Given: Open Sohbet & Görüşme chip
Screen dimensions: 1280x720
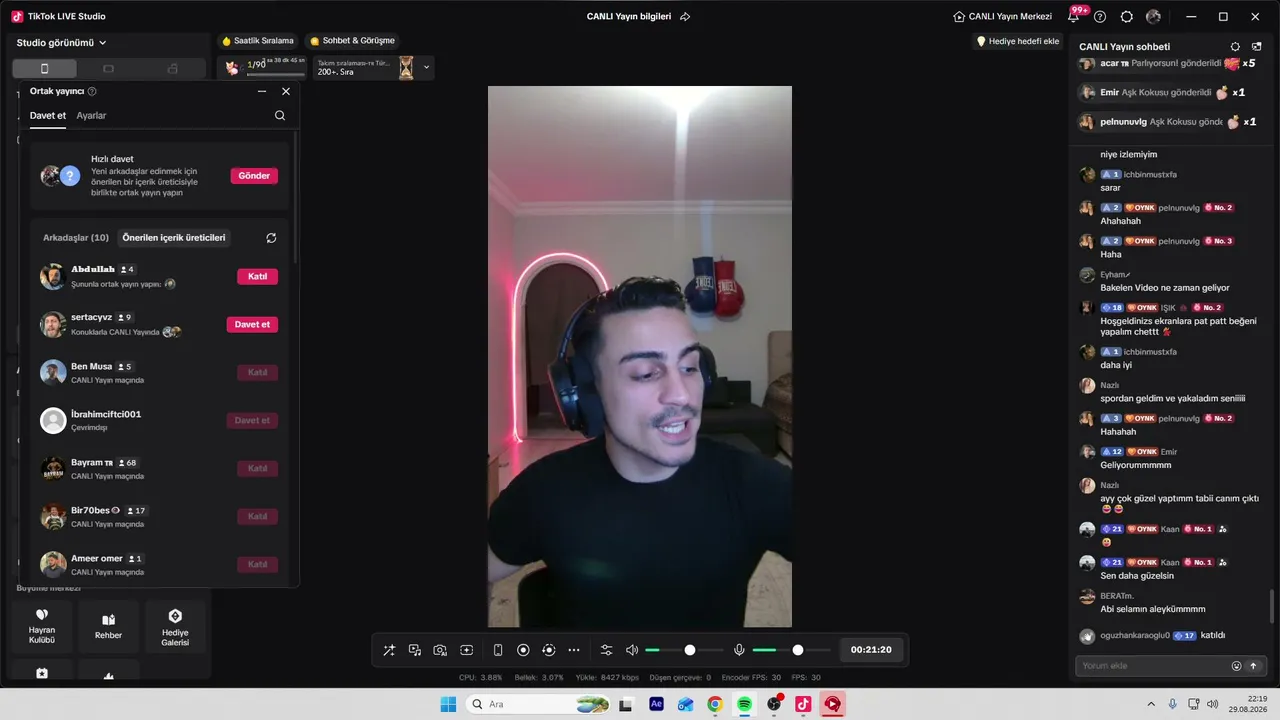Looking at the screenshot, I should 352,41.
